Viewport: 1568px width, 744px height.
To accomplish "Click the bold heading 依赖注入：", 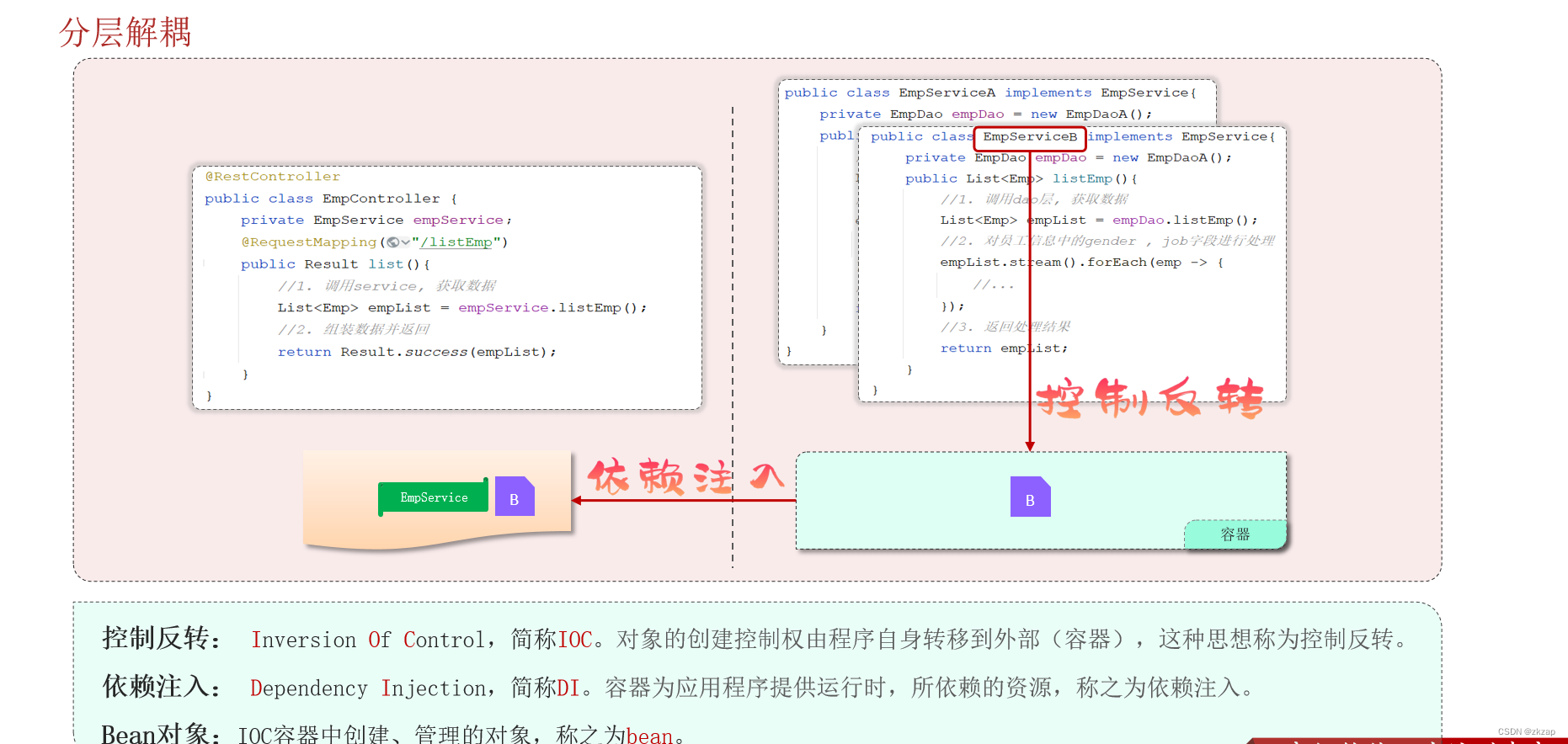I will 162,688.
